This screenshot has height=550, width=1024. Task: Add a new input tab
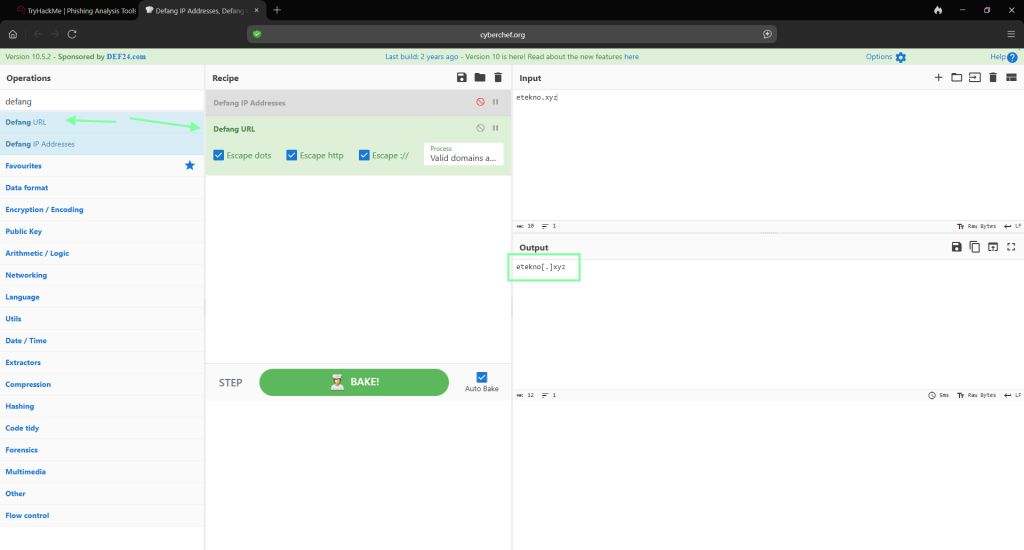coord(938,78)
